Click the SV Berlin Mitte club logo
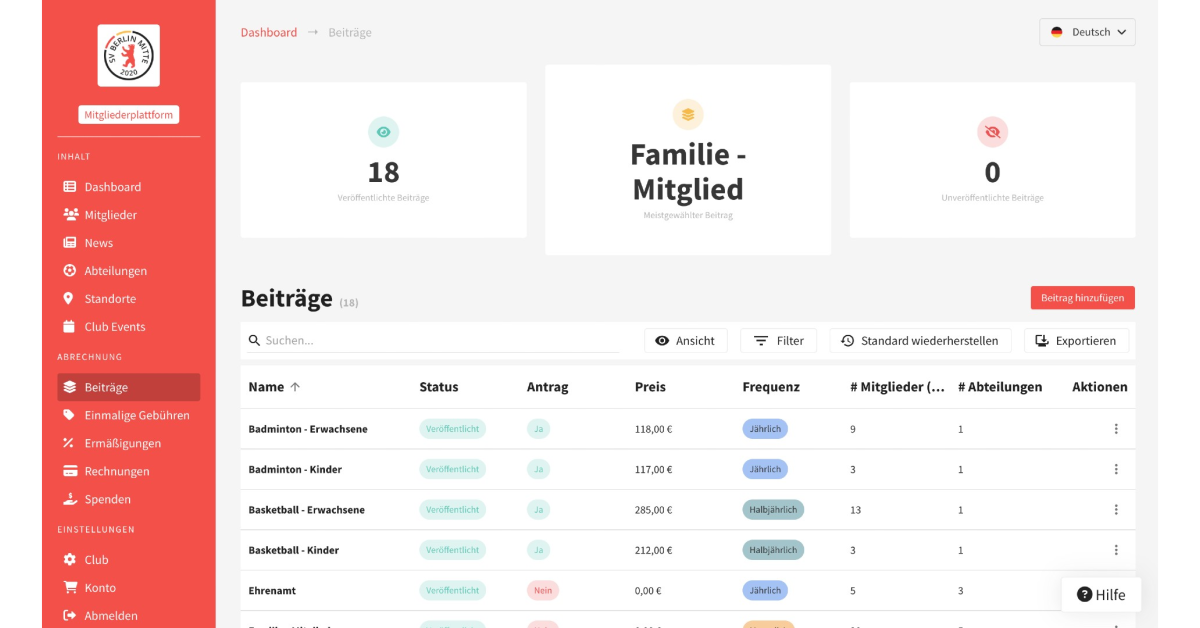Image resolution: width=1200 pixels, height=628 pixels. (128, 56)
